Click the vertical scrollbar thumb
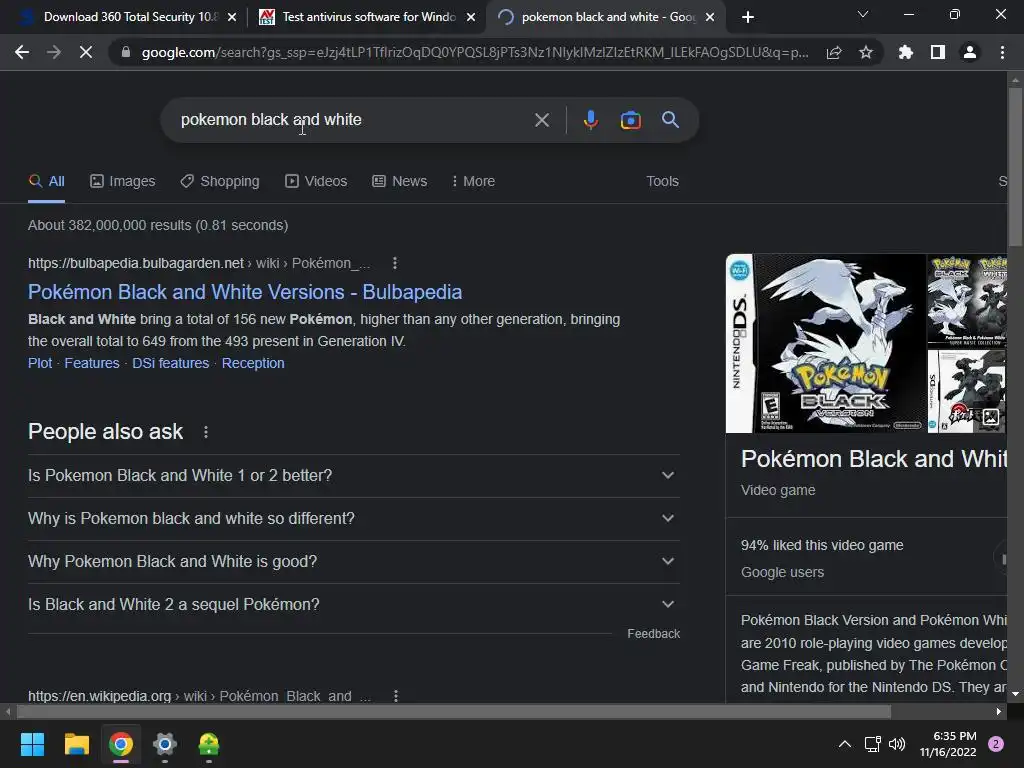This screenshot has width=1024, height=768. (x=1016, y=167)
